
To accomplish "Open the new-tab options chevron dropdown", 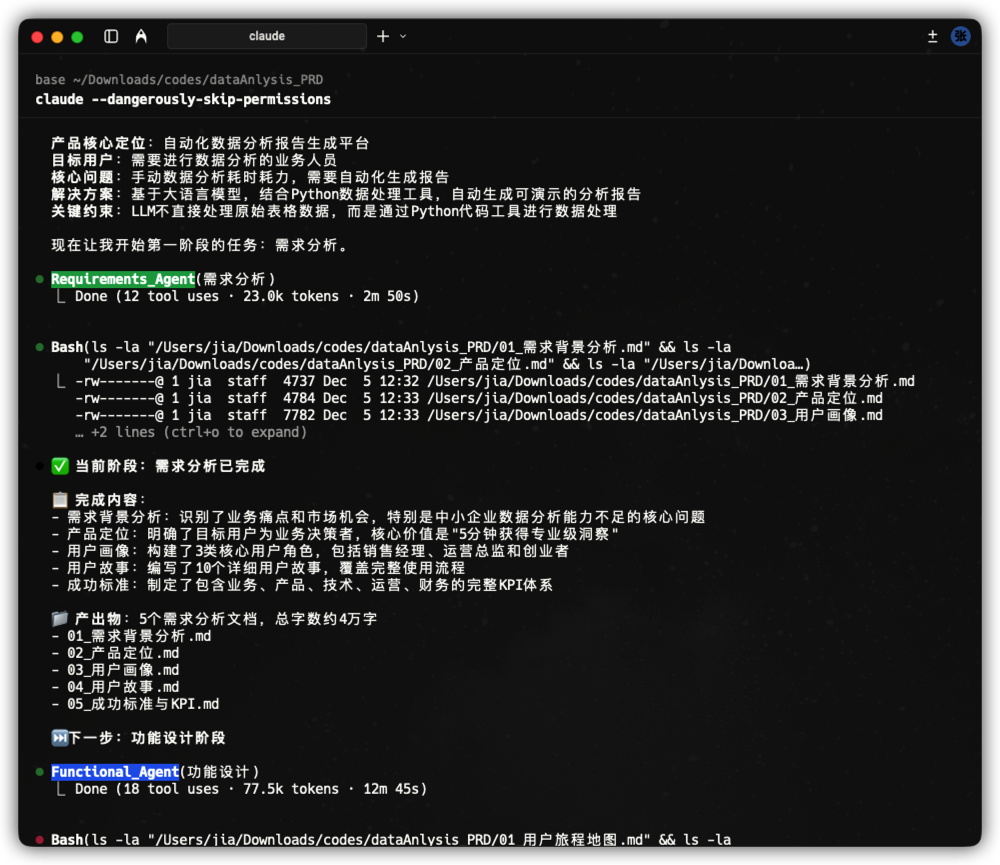I will 403,36.
